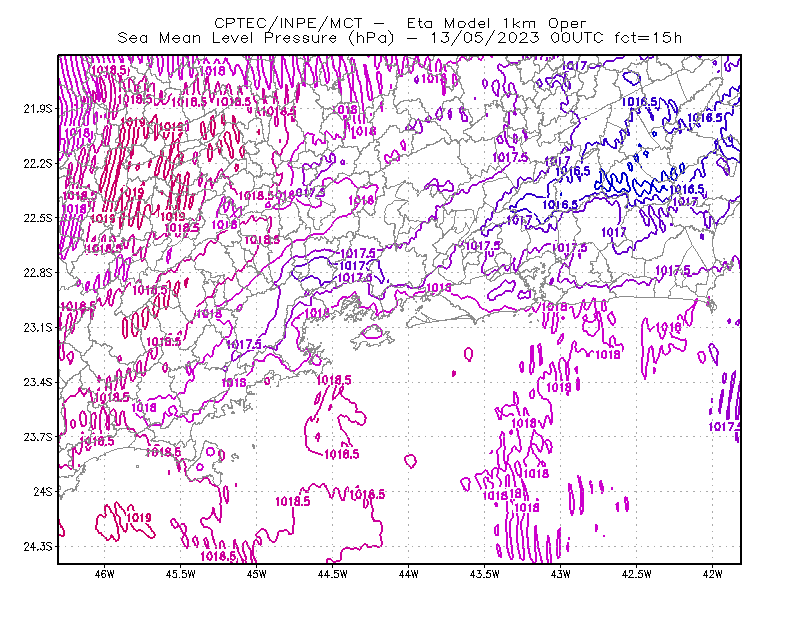Click the 43.5W longitude axis label

click(485, 574)
